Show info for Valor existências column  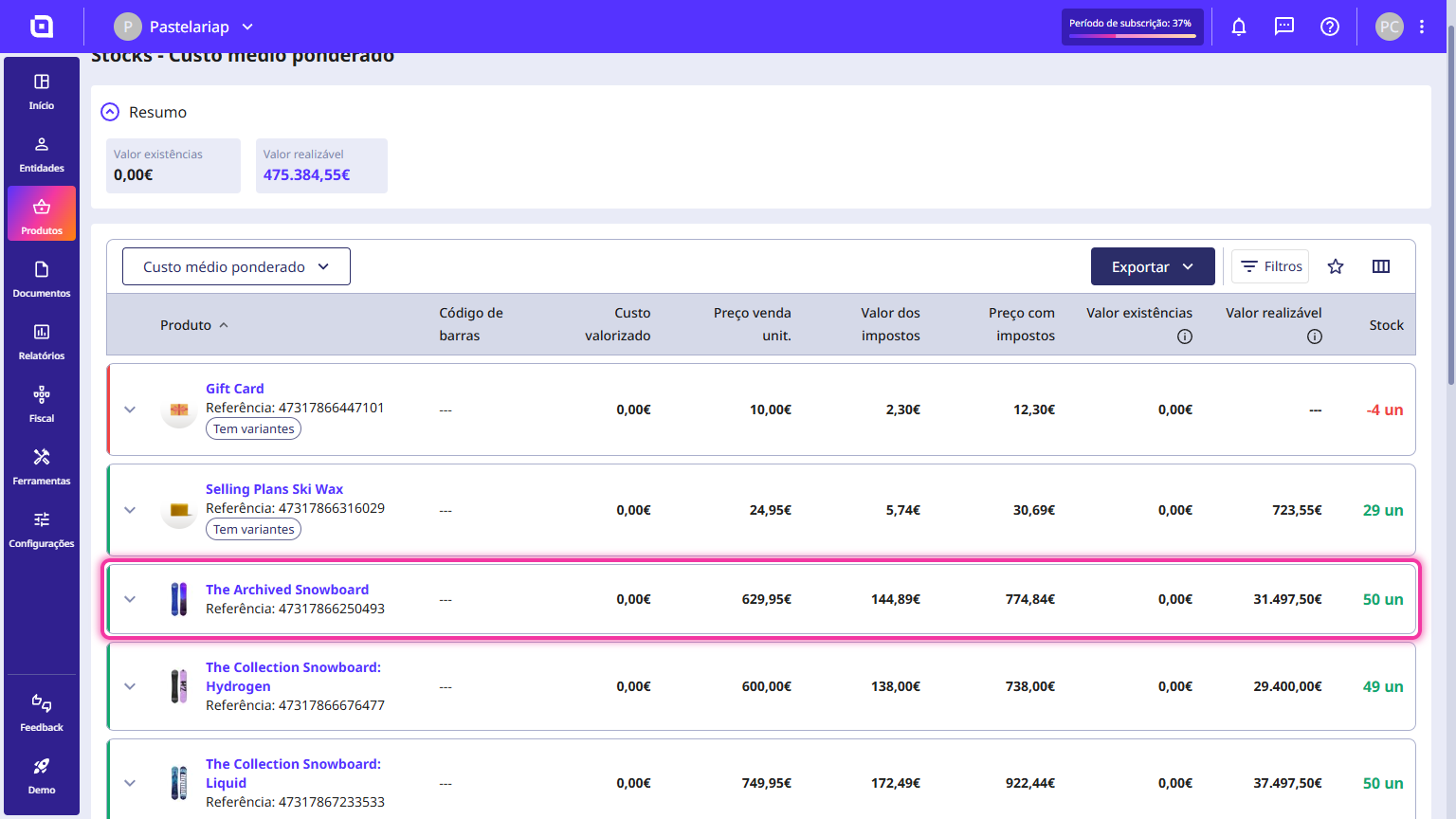pos(1185,337)
